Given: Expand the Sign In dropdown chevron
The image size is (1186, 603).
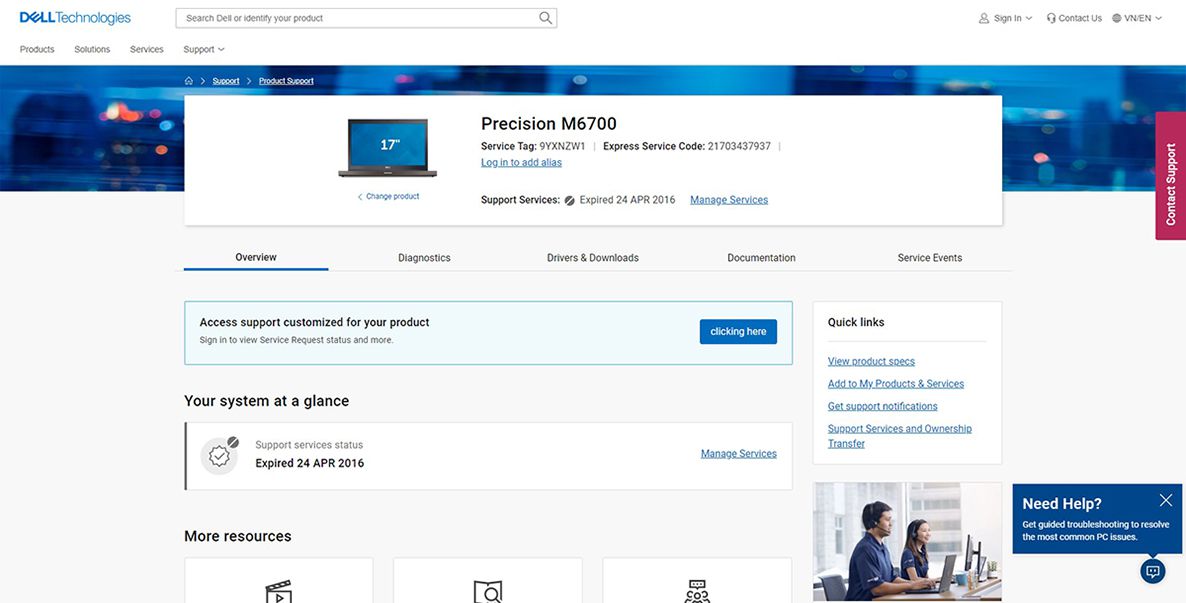Looking at the screenshot, I should click(x=1028, y=17).
